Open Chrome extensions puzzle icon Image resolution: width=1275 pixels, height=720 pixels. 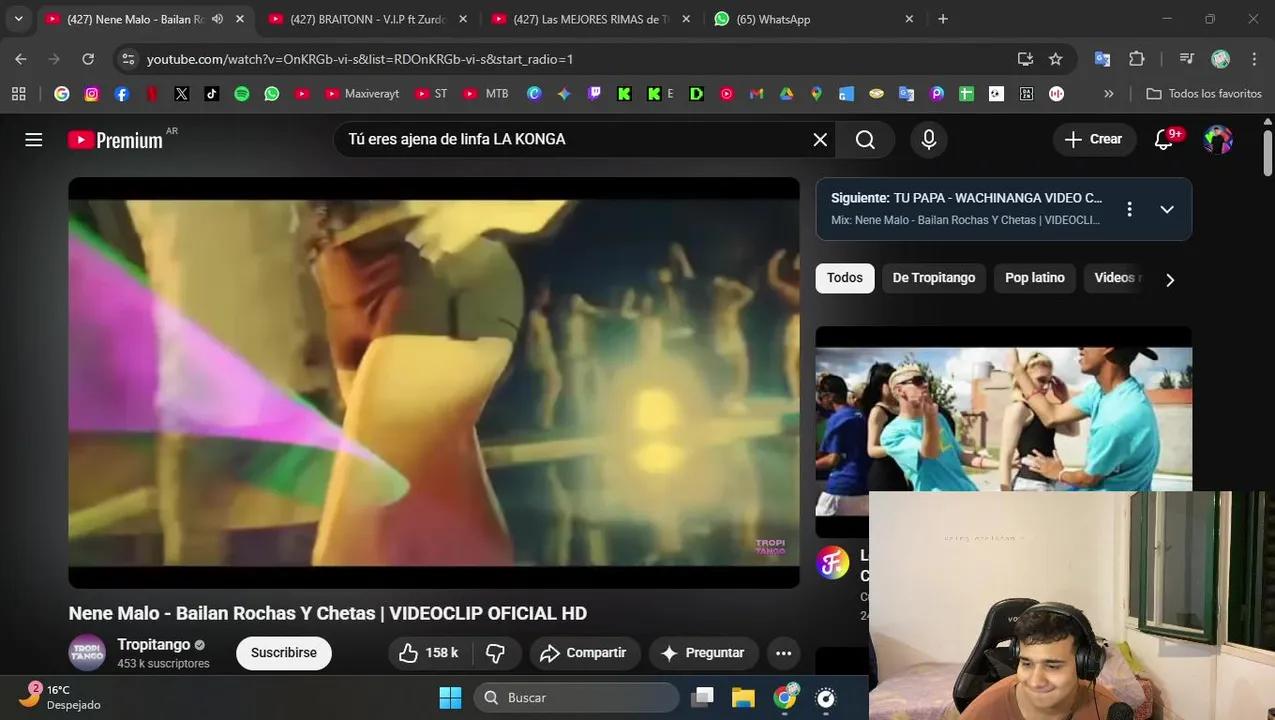[x=1137, y=59]
